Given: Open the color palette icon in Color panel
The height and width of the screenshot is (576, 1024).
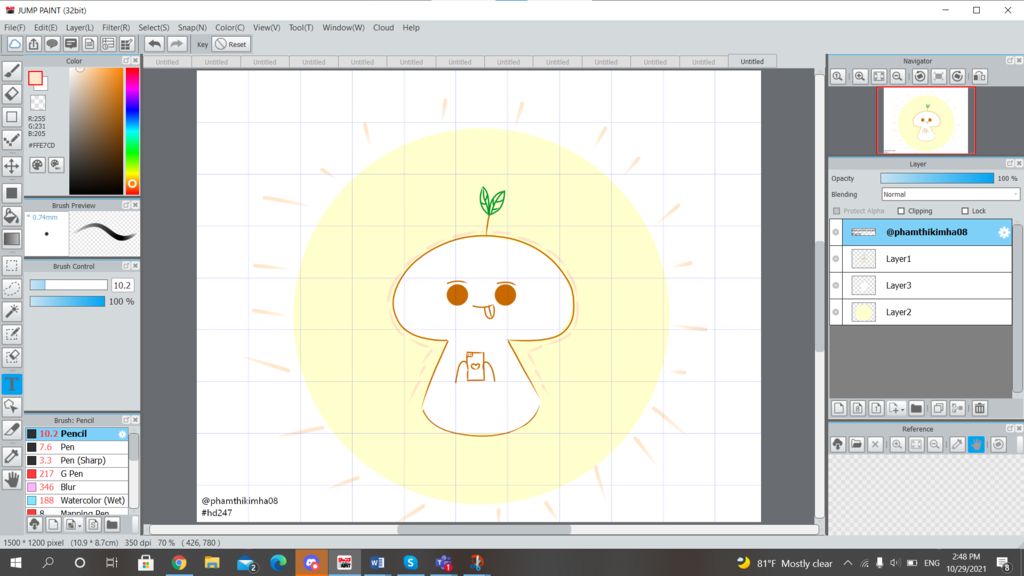Looking at the screenshot, I should [x=37, y=165].
